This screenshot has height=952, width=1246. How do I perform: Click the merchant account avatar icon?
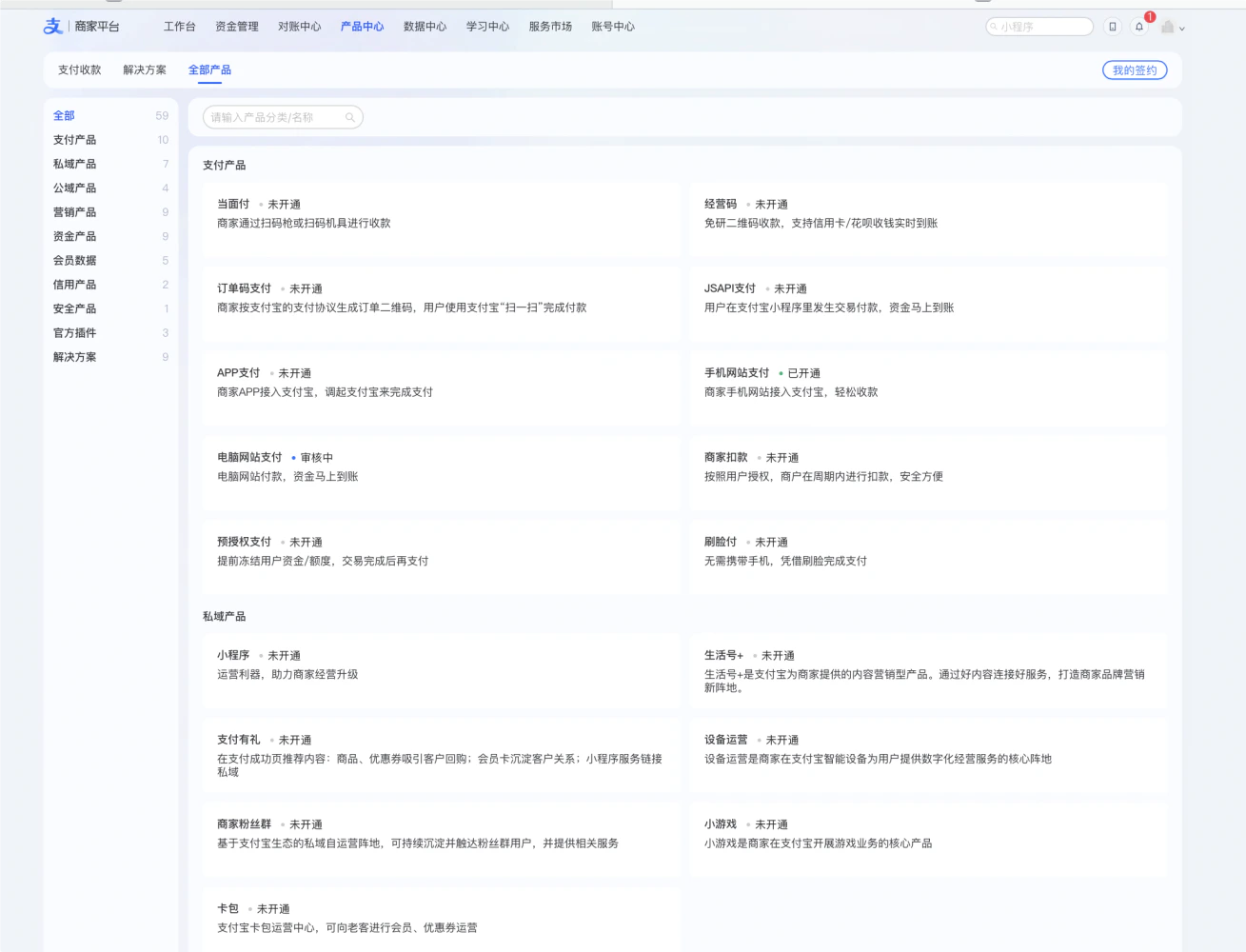(x=1167, y=27)
